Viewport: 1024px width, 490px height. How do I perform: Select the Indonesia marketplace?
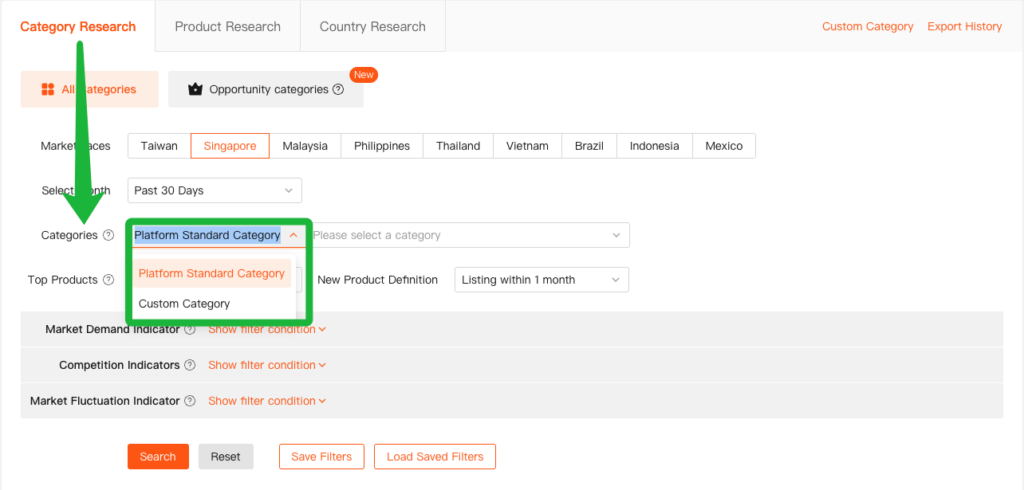pos(654,146)
